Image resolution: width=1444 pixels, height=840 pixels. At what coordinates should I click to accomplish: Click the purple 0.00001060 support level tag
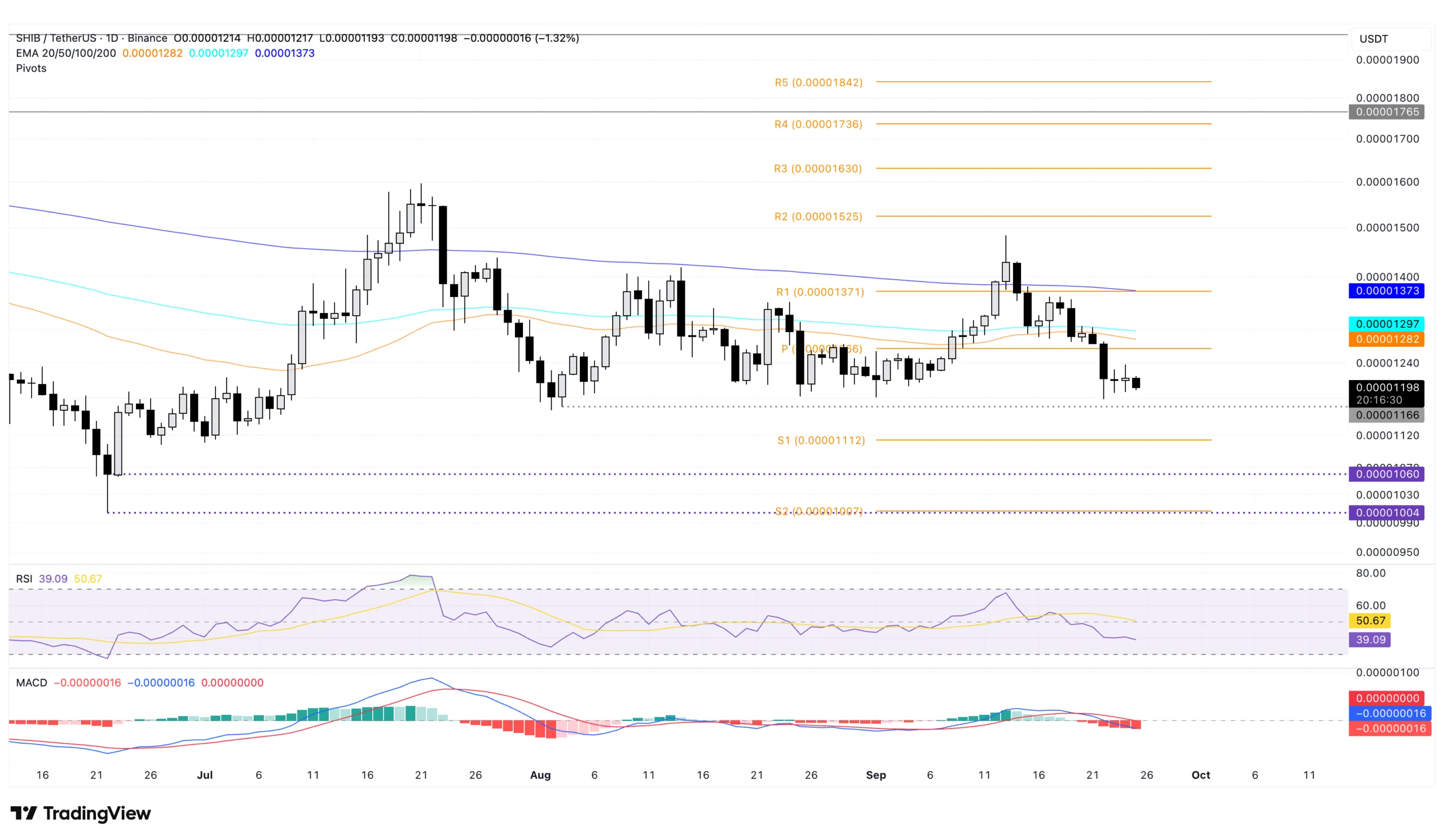[1386, 474]
